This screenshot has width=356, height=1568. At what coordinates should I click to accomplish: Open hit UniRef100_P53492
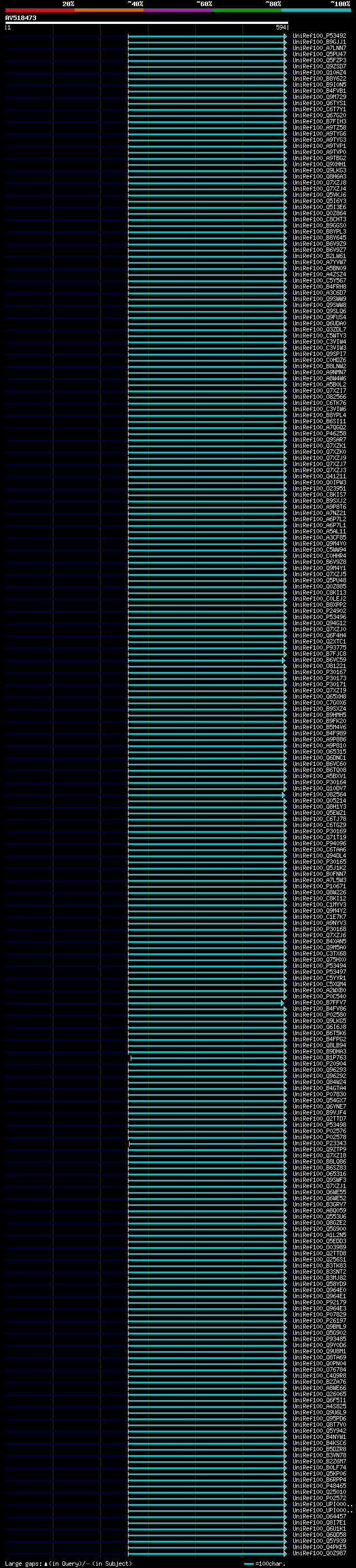click(x=319, y=36)
